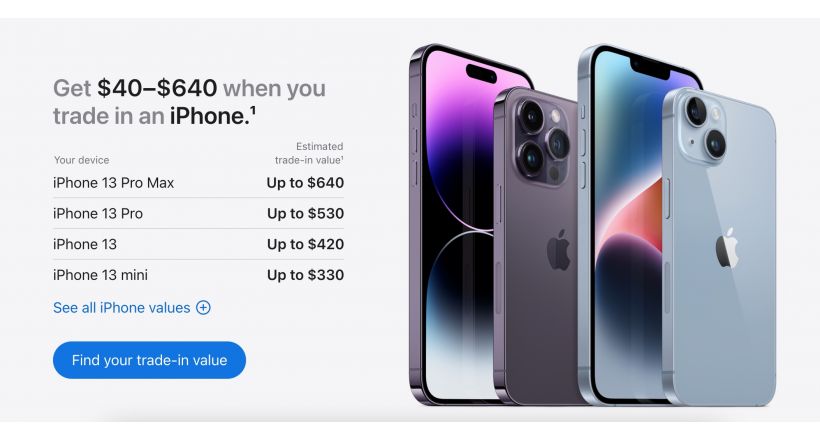Click the Estimated trade-in value column header
This screenshot has width=820, height=440.
pyautogui.click(x=309, y=153)
